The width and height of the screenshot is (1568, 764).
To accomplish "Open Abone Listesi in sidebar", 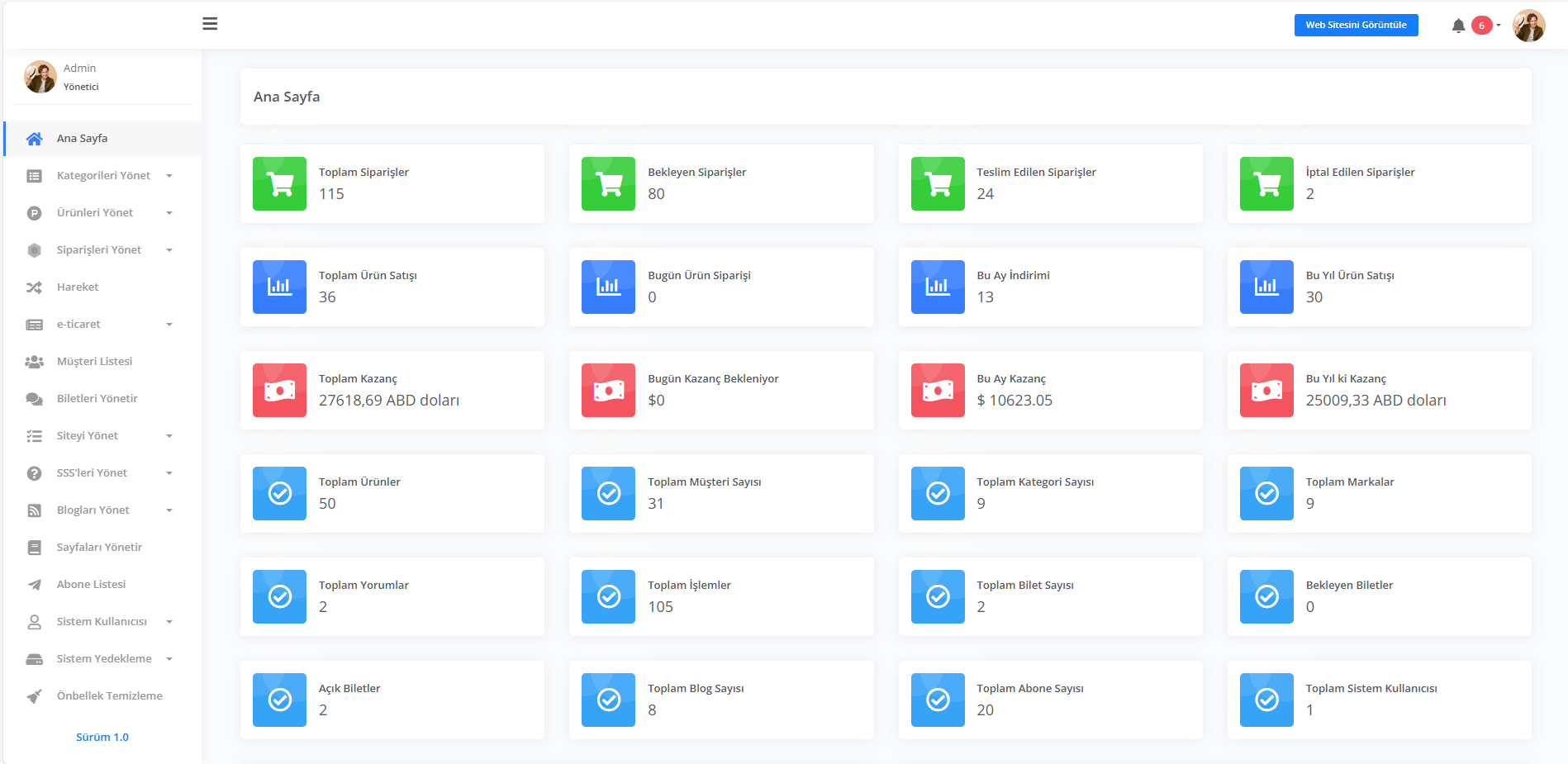I will tap(91, 585).
